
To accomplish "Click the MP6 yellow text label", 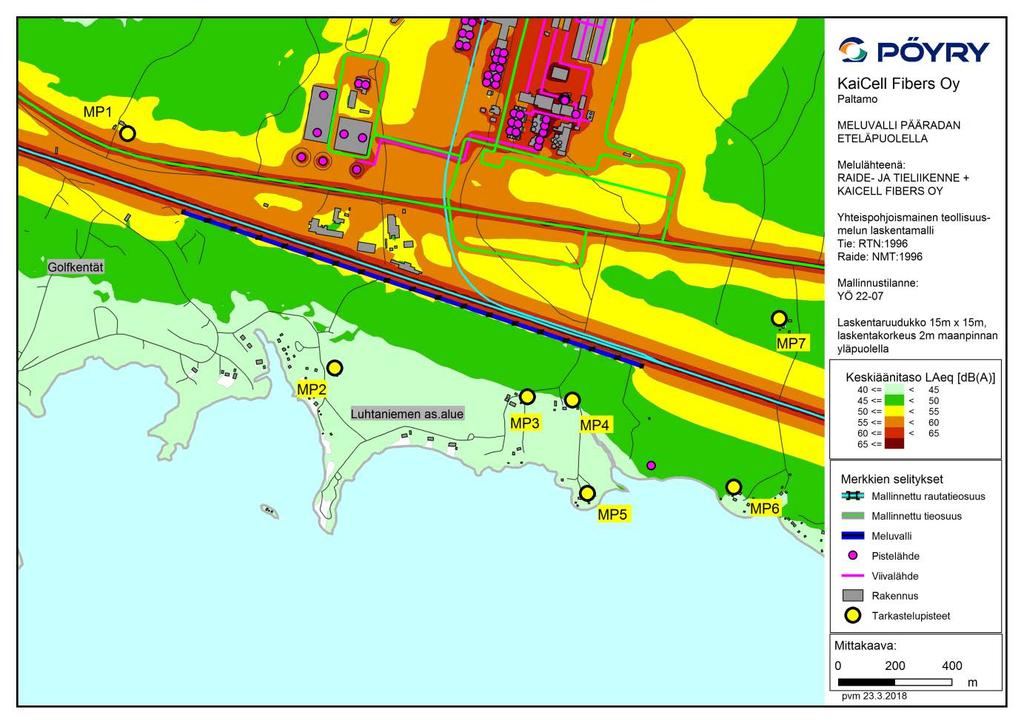I will click(x=764, y=509).
